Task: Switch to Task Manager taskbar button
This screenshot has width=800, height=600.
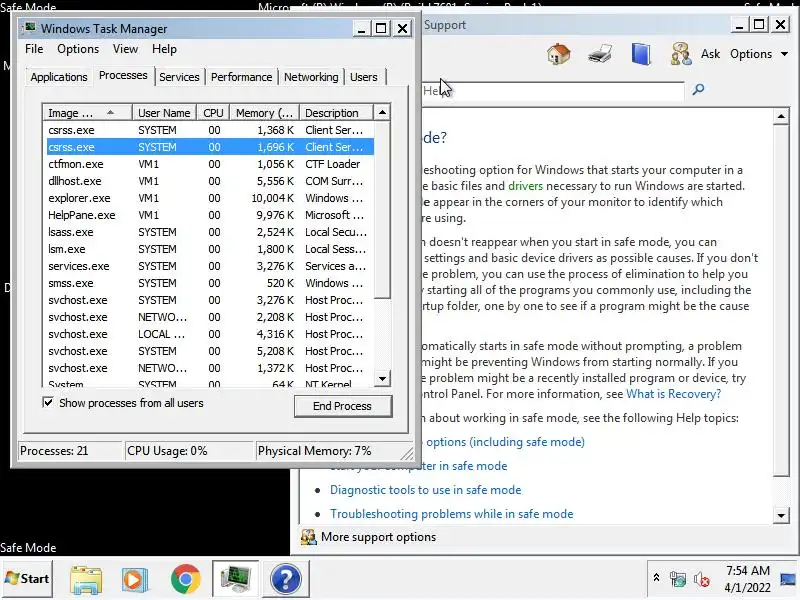Action: click(235, 579)
